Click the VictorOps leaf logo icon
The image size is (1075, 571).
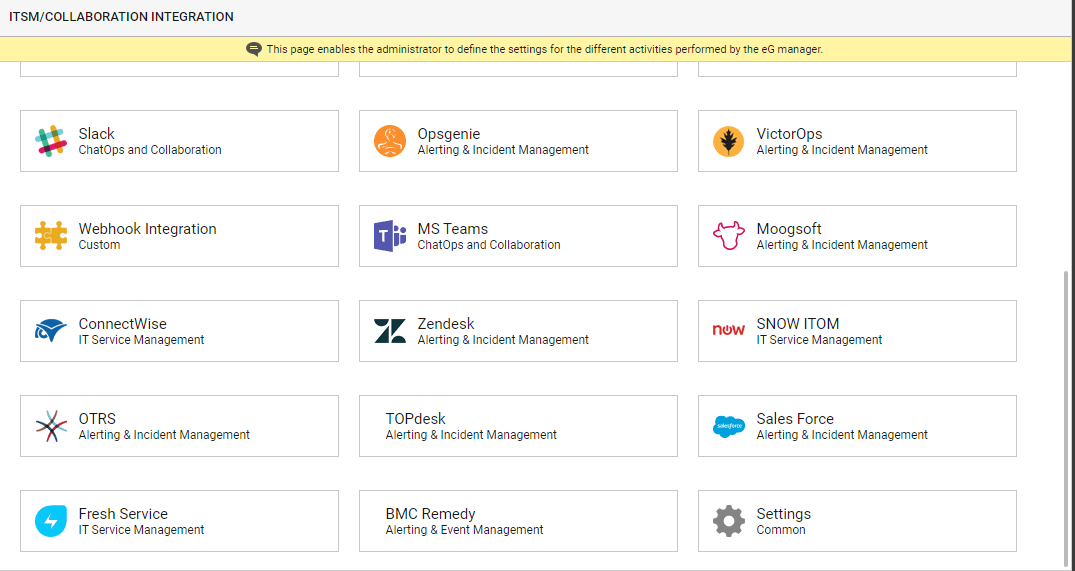tap(729, 141)
